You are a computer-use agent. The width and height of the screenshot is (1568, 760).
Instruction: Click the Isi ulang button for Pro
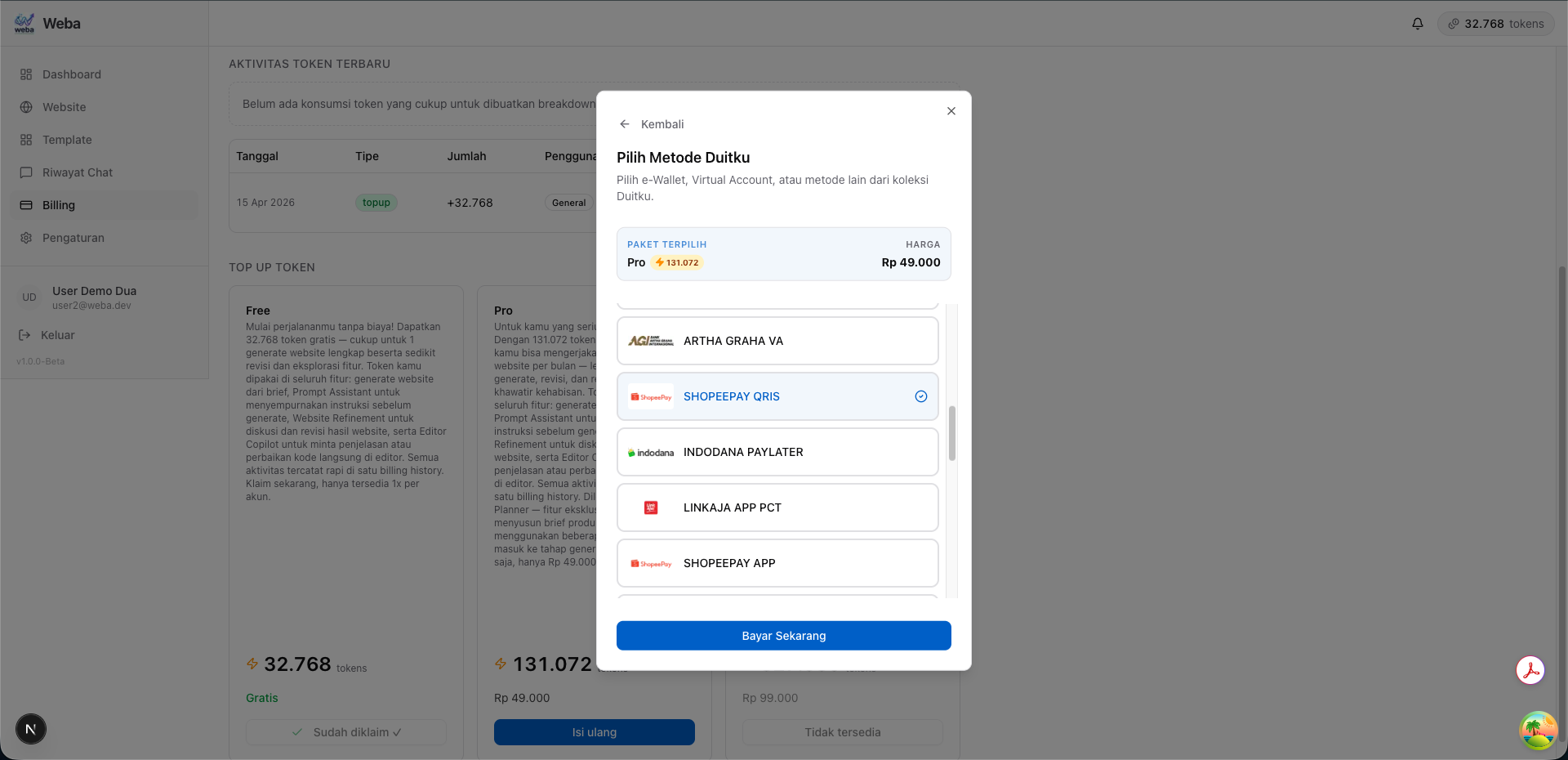point(595,732)
